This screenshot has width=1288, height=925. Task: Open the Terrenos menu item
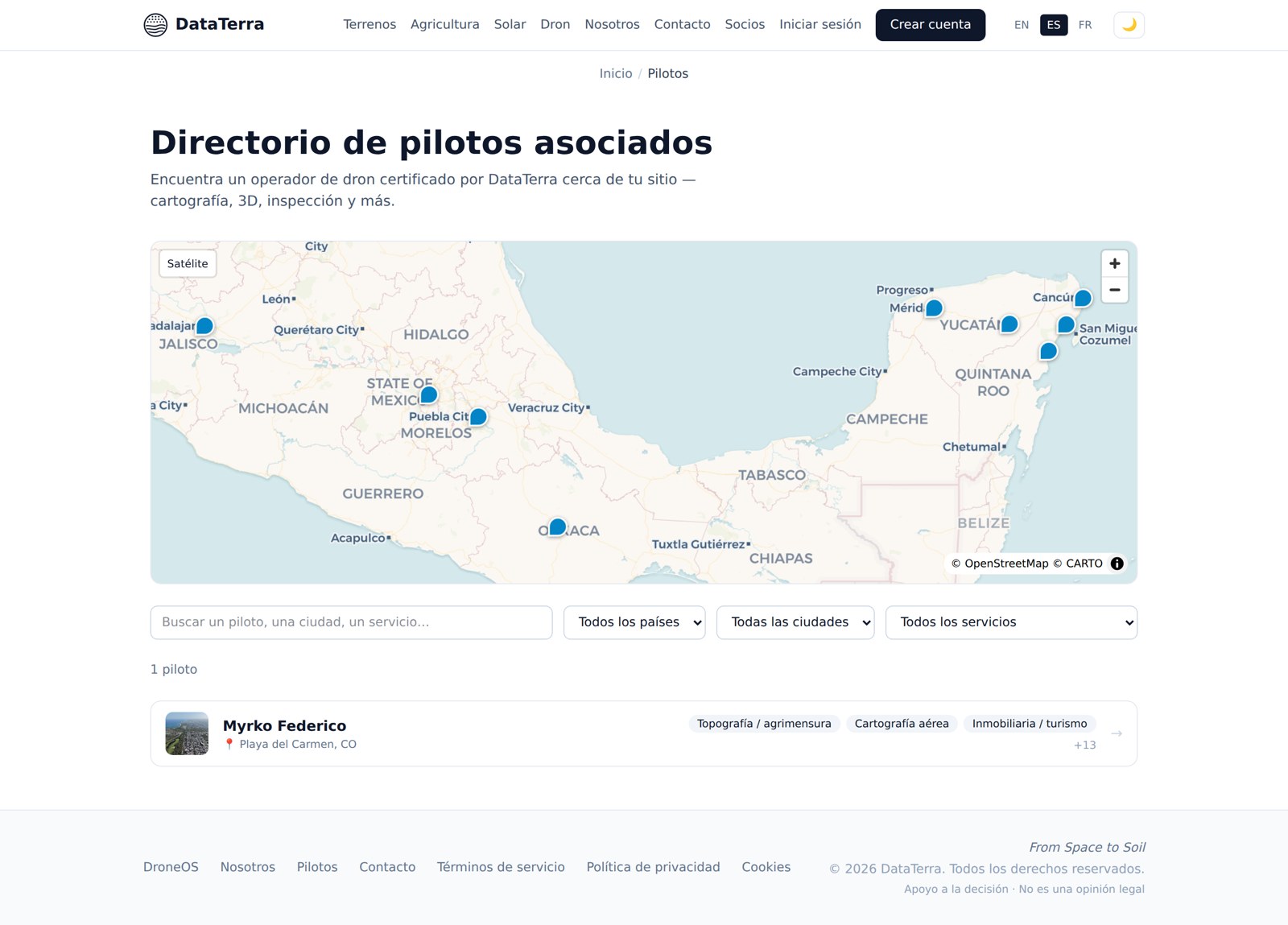point(369,24)
